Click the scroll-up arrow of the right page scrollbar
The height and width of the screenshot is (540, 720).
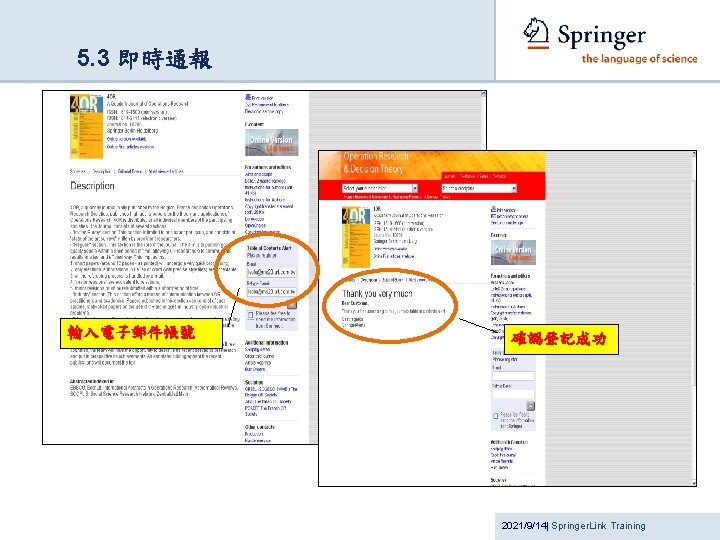(x=694, y=154)
